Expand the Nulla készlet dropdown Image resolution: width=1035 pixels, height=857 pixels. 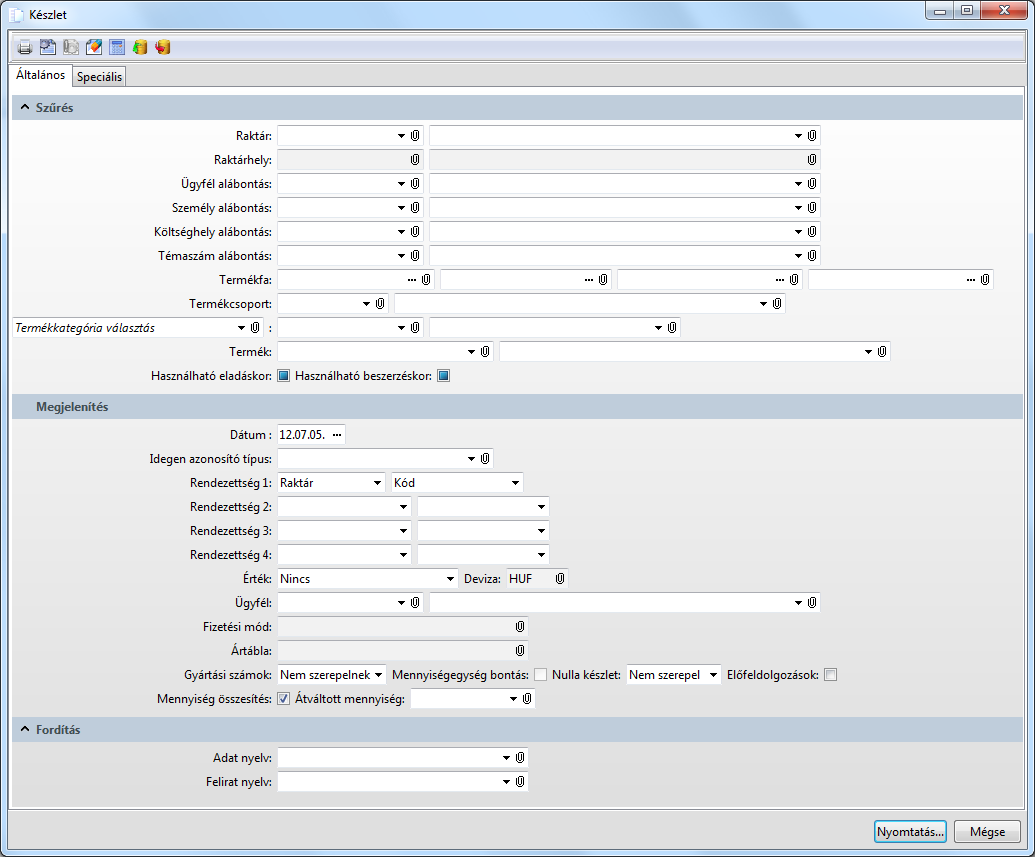click(712, 675)
